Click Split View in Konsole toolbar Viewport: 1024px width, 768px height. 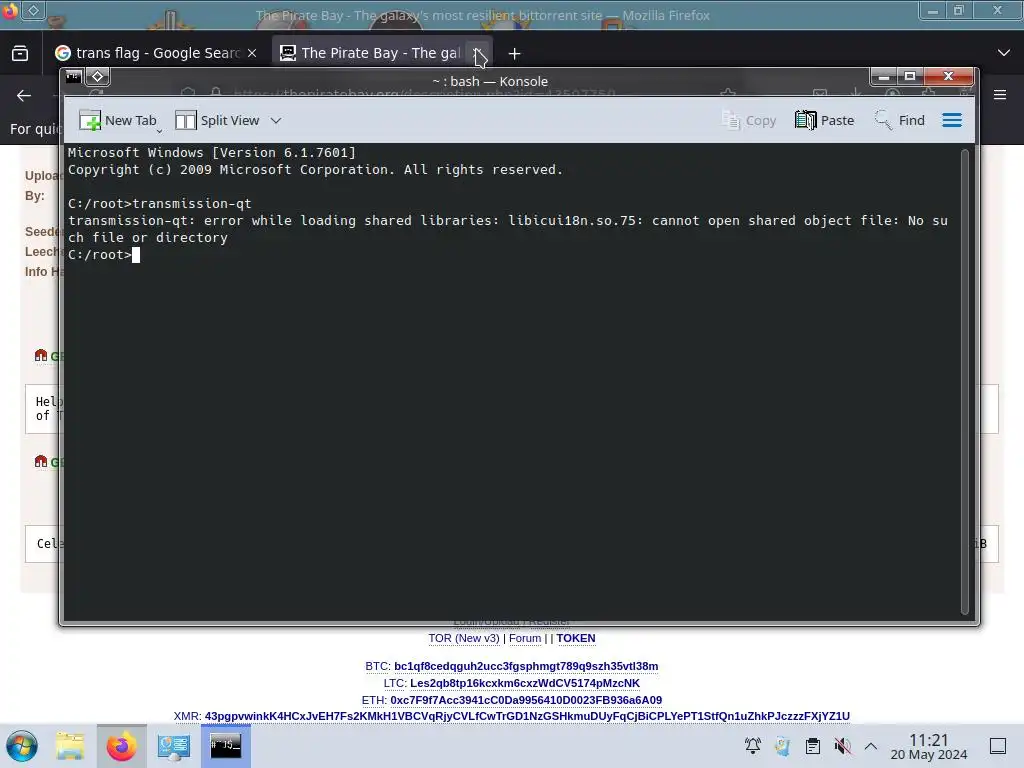click(x=217, y=120)
